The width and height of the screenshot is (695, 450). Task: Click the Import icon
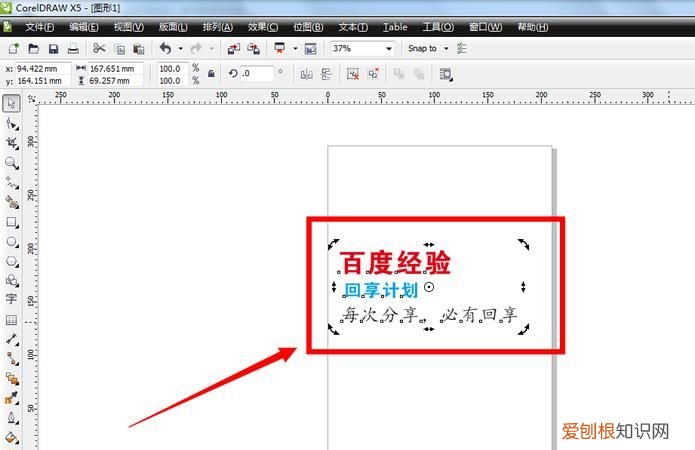point(234,48)
